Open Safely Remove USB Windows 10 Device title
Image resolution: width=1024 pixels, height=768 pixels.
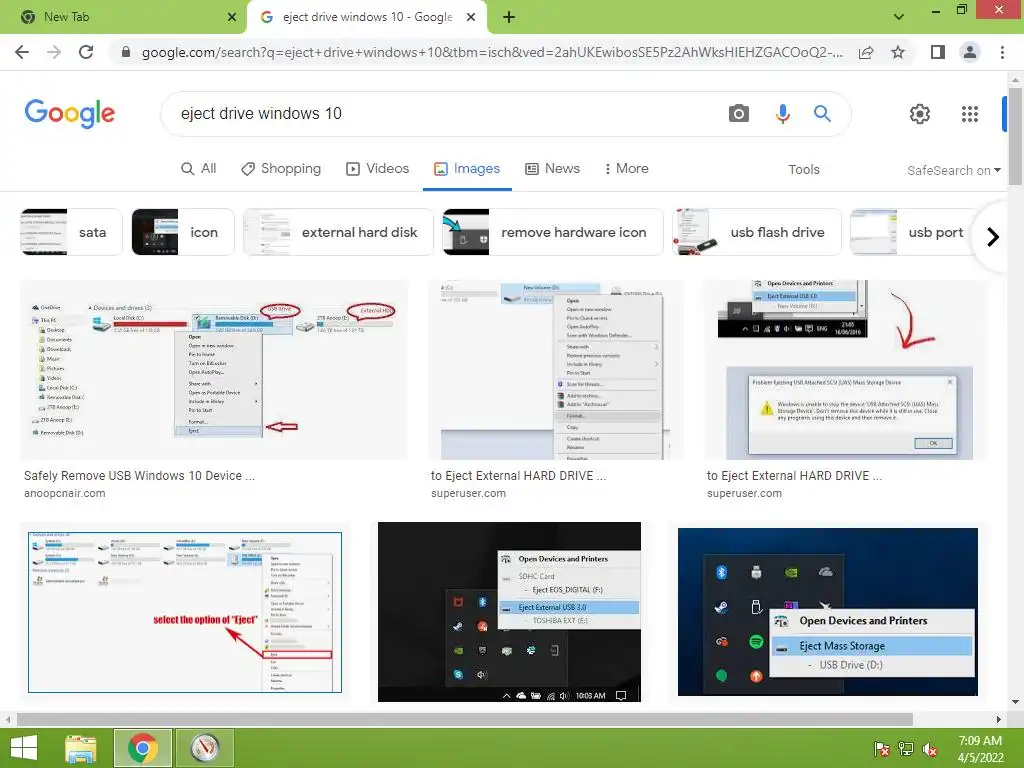pos(139,476)
